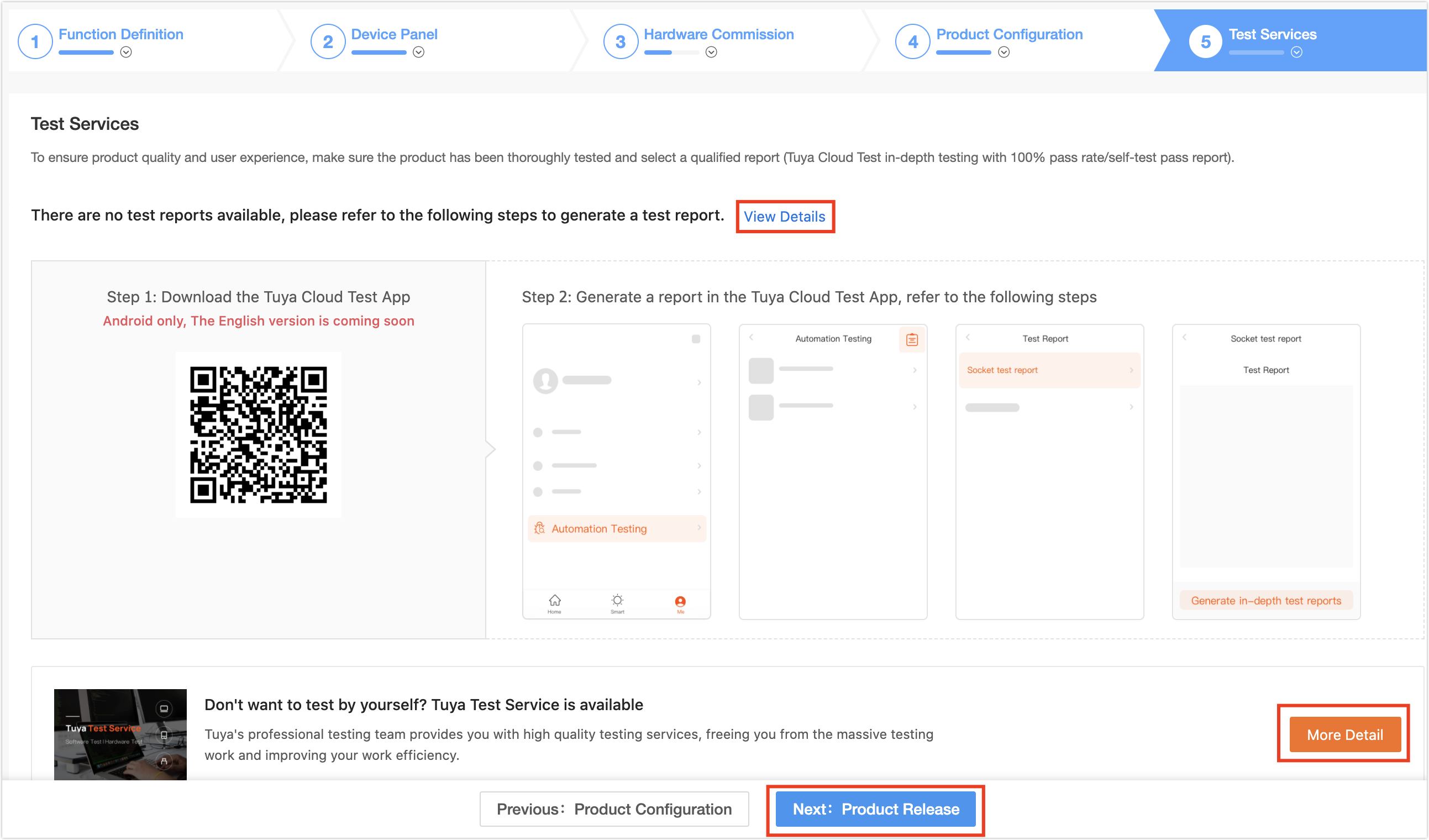1429x840 pixels.
Task: Click step 4 circle number icon
Action: coord(913,41)
